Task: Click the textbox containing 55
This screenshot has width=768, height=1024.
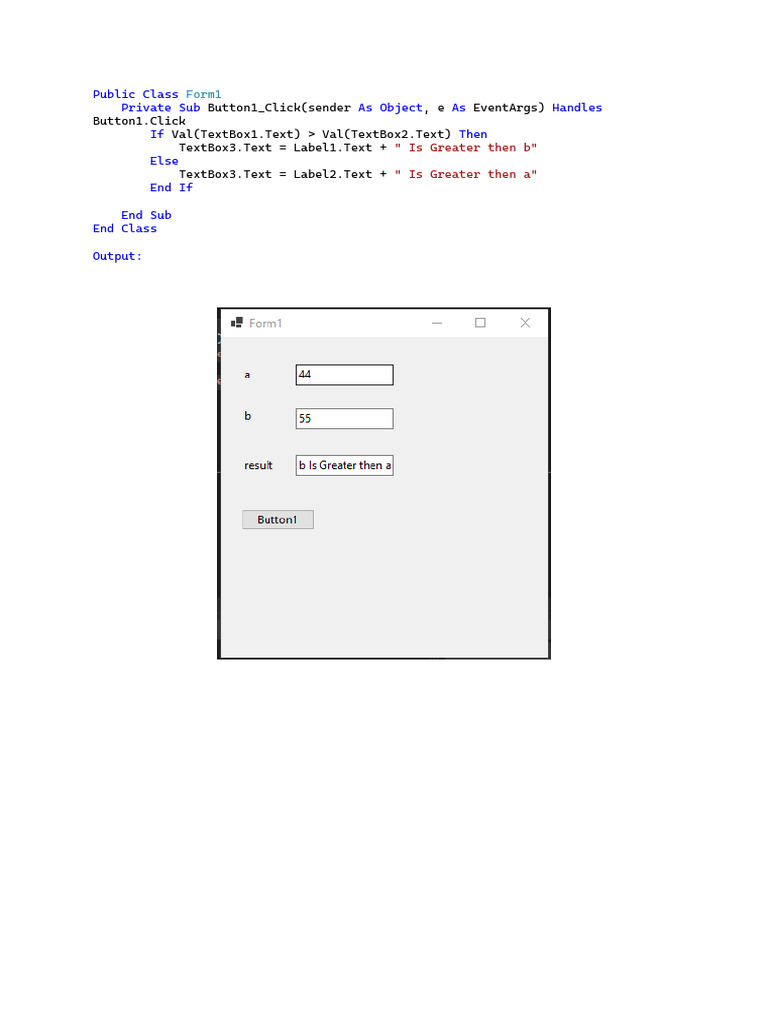Action: [x=344, y=419]
